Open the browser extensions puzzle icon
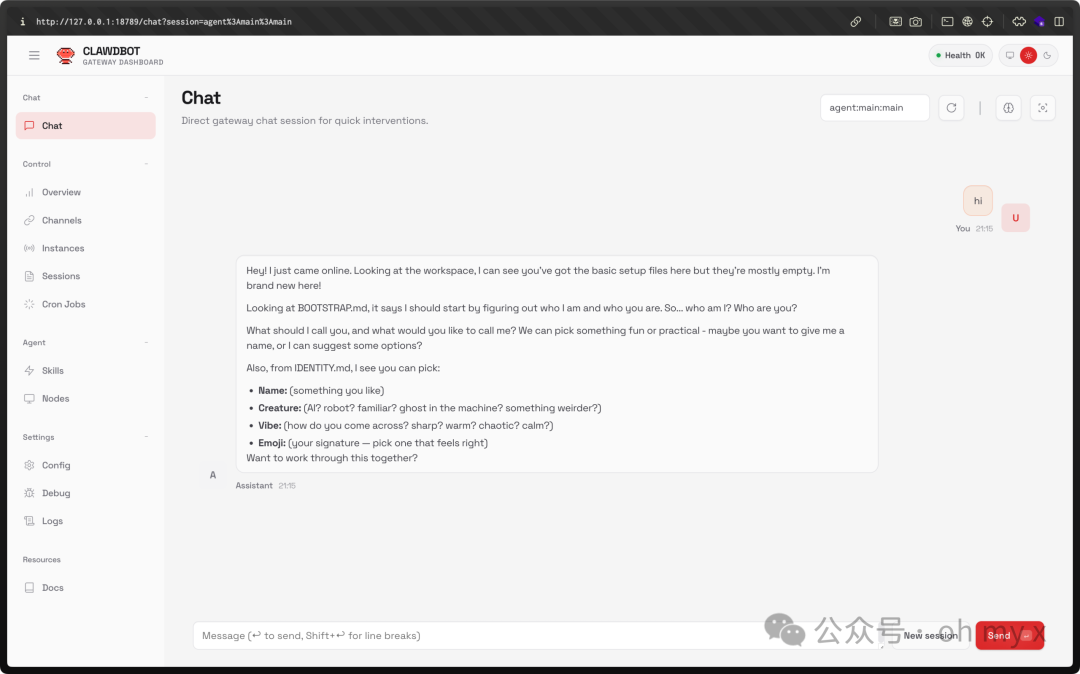 [1019, 21]
